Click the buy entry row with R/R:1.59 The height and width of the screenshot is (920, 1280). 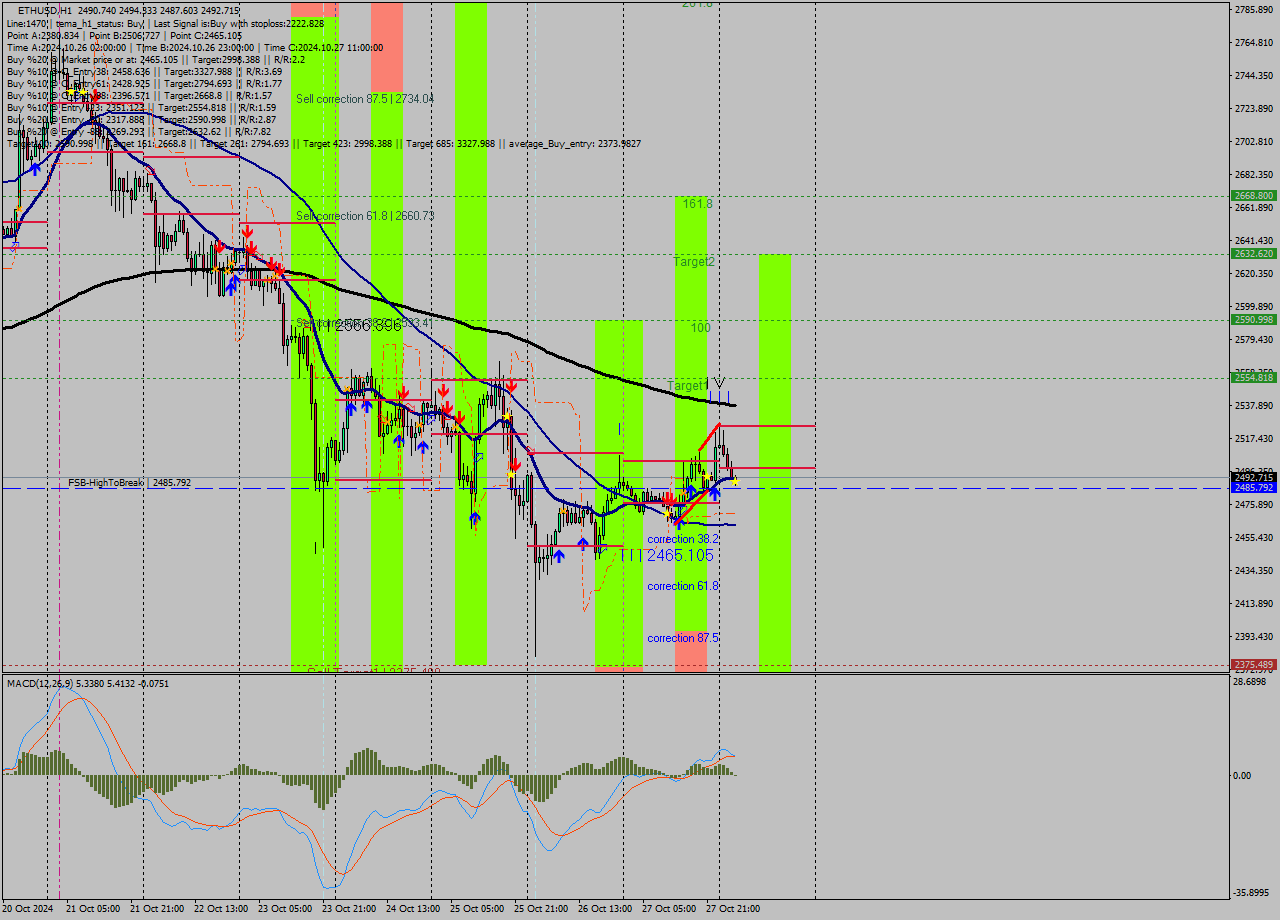pos(141,107)
